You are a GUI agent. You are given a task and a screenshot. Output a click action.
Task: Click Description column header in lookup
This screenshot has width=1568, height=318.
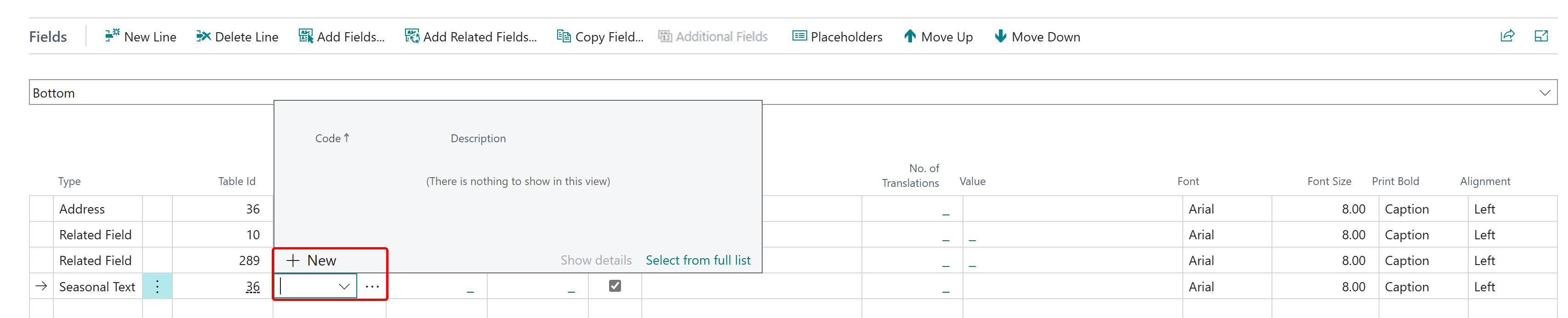pyautogui.click(x=478, y=138)
